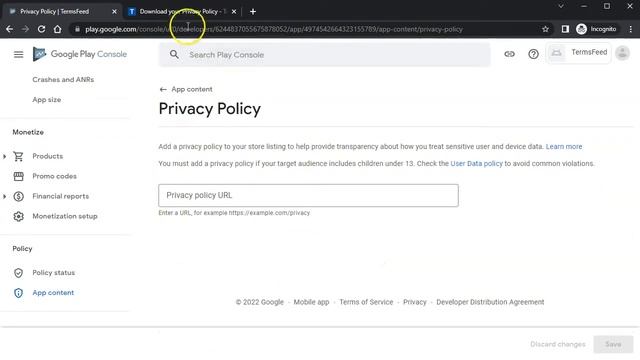Open Privacy footer link
Image resolution: width=640 pixels, height=360 pixels.
click(415, 302)
